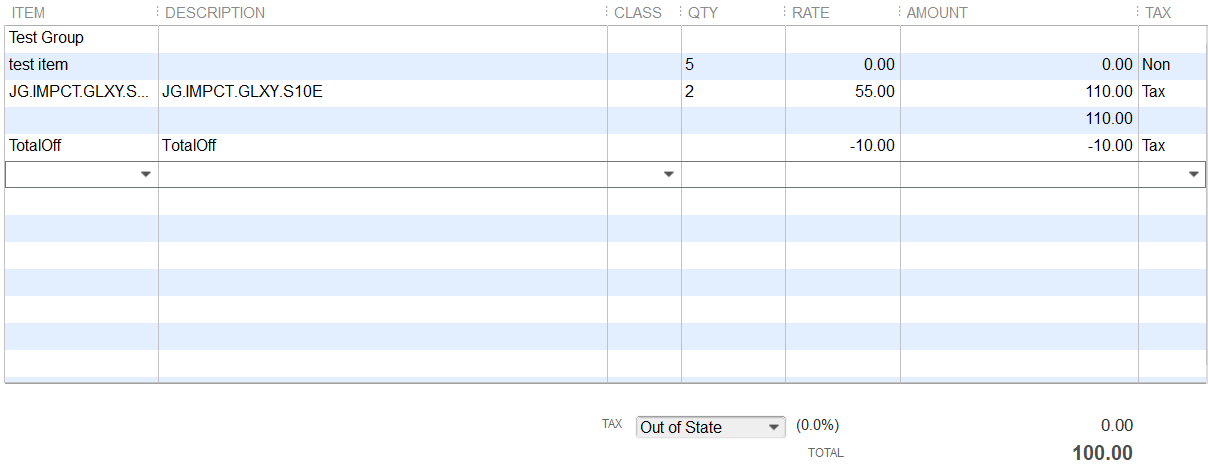
Task: Click the empty RATE field in new row
Action: click(x=843, y=174)
